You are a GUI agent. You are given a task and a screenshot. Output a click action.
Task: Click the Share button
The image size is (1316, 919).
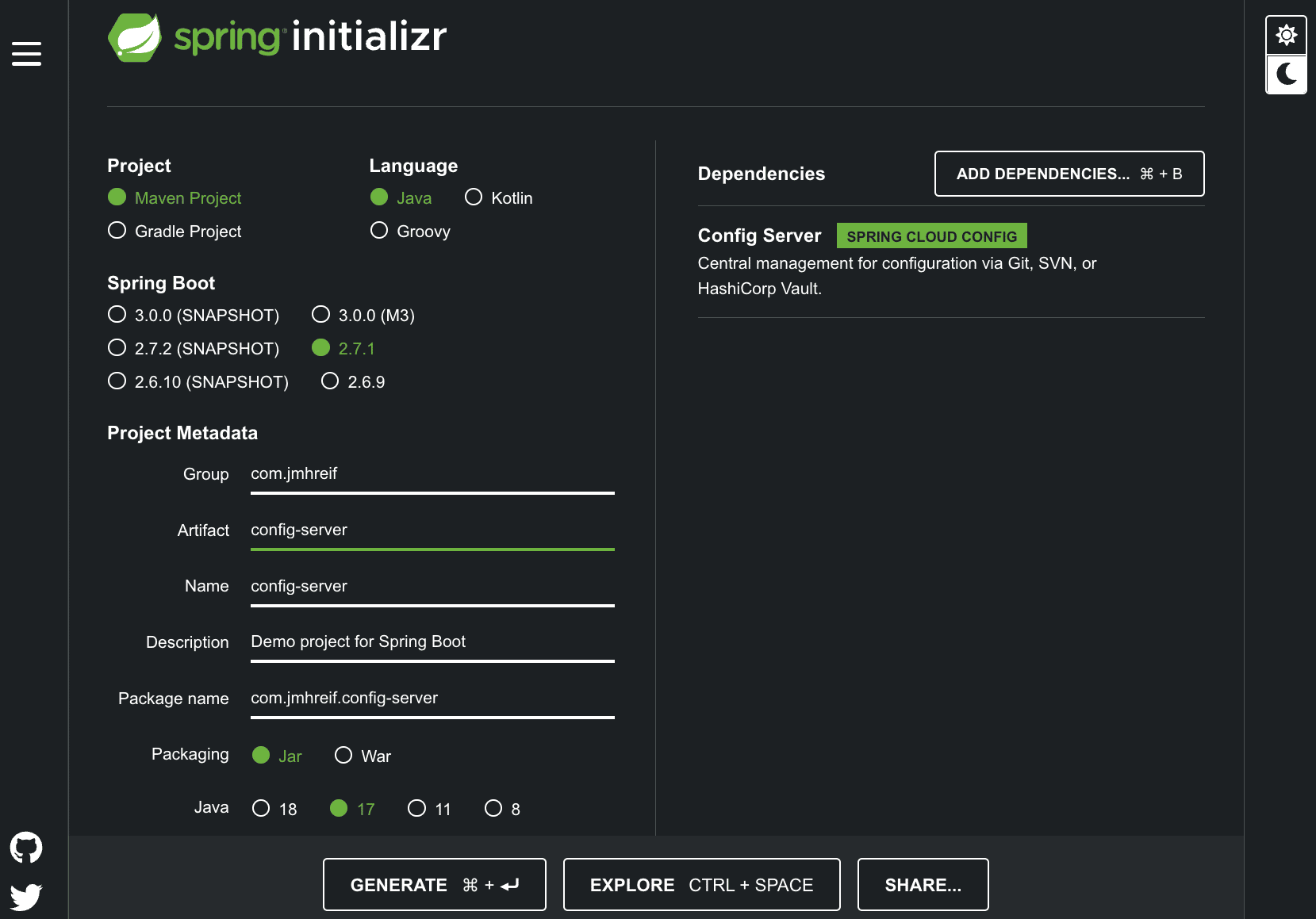(923, 885)
